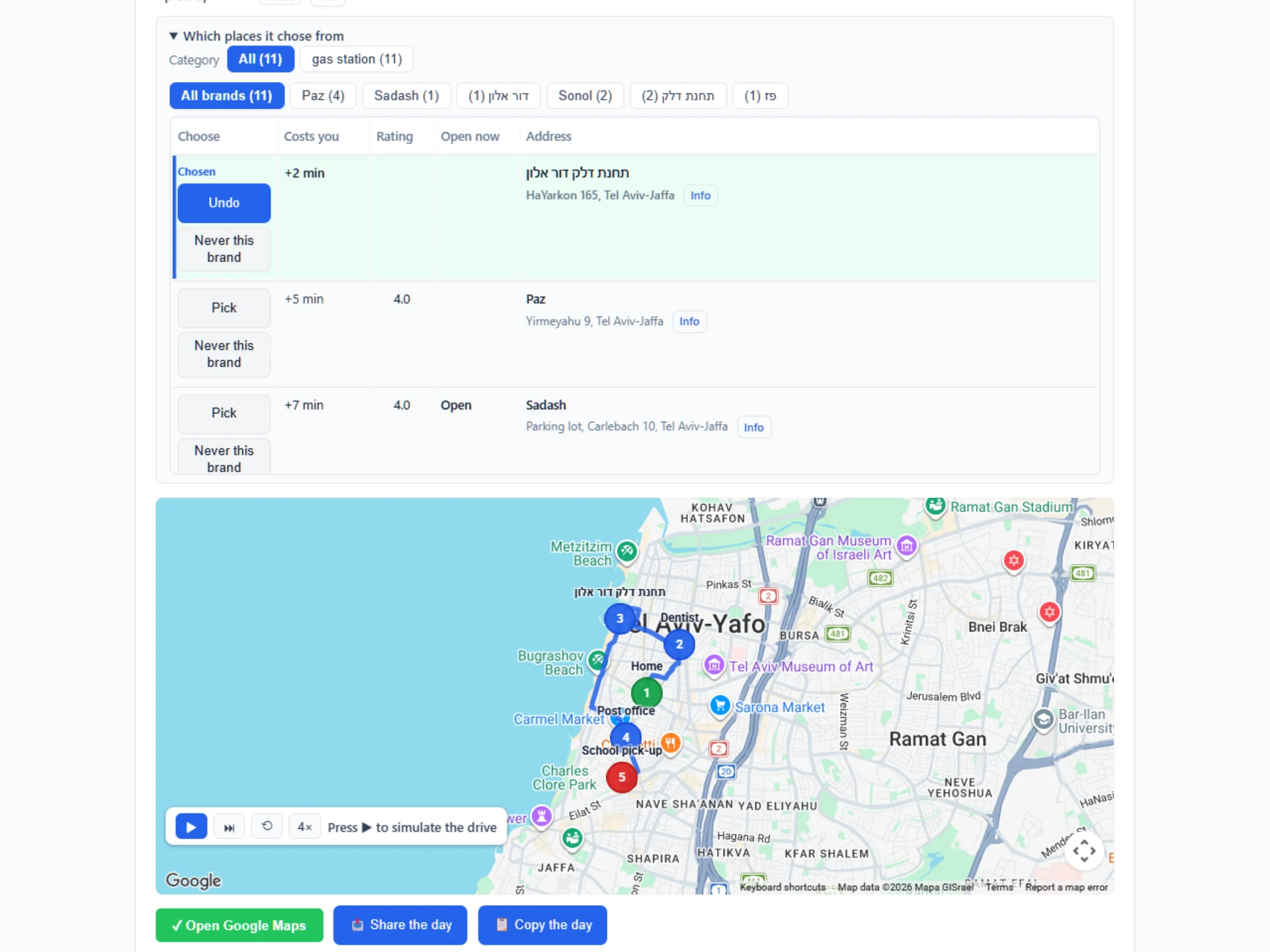Screen dimensions: 1270x952
Task: Toggle fullscreen map view
Action: point(1084,851)
